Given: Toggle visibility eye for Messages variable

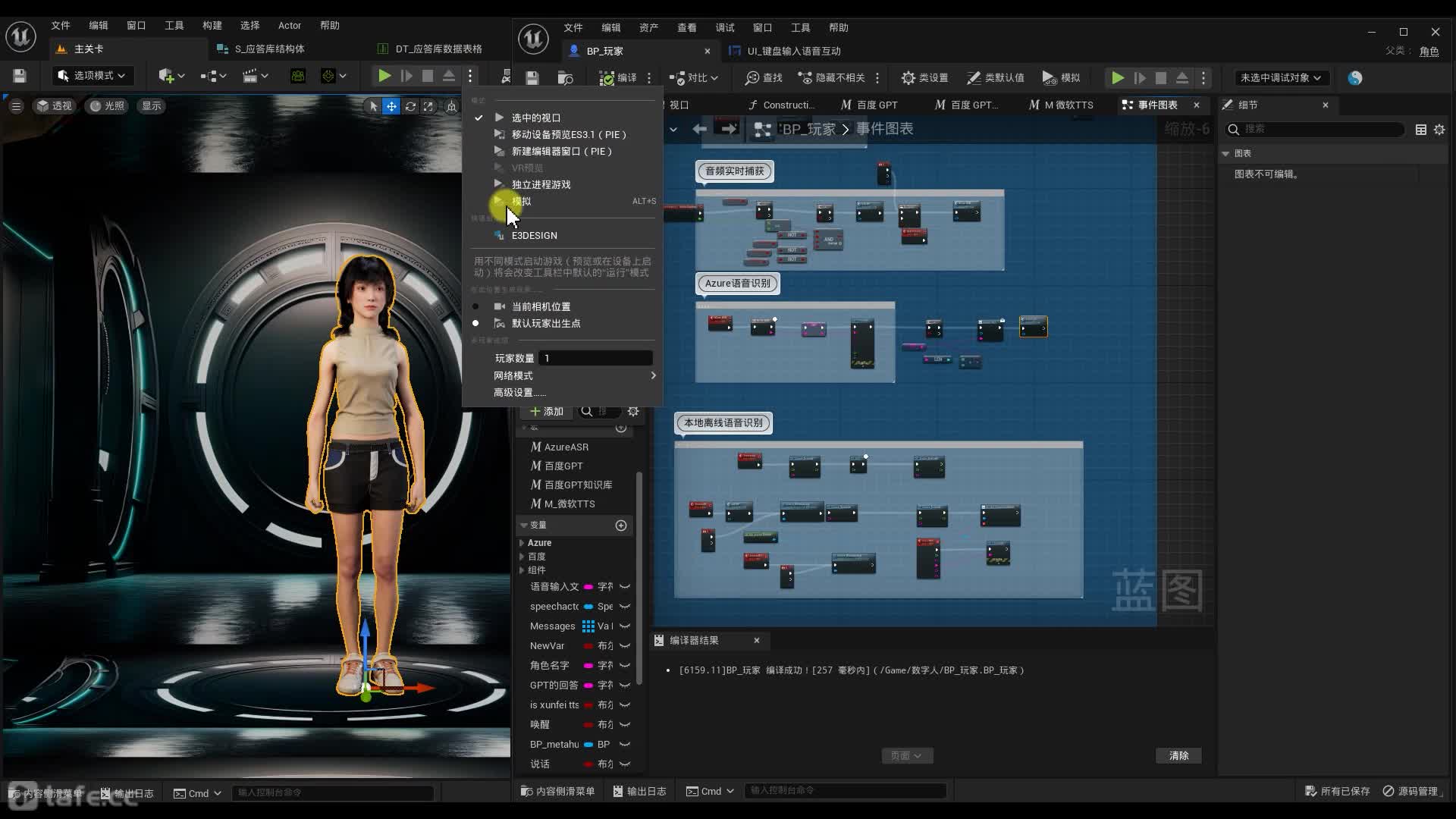Looking at the screenshot, I should [625, 626].
